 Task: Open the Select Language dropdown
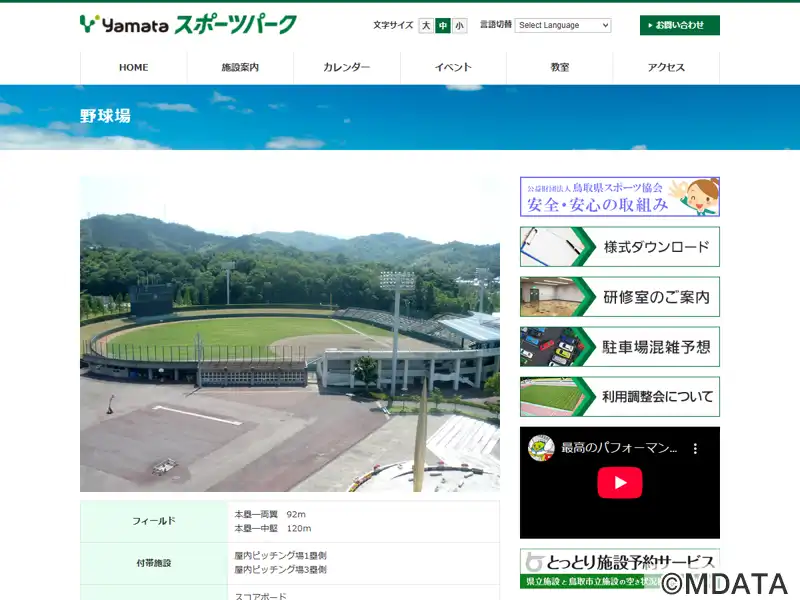tap(563, 25)
